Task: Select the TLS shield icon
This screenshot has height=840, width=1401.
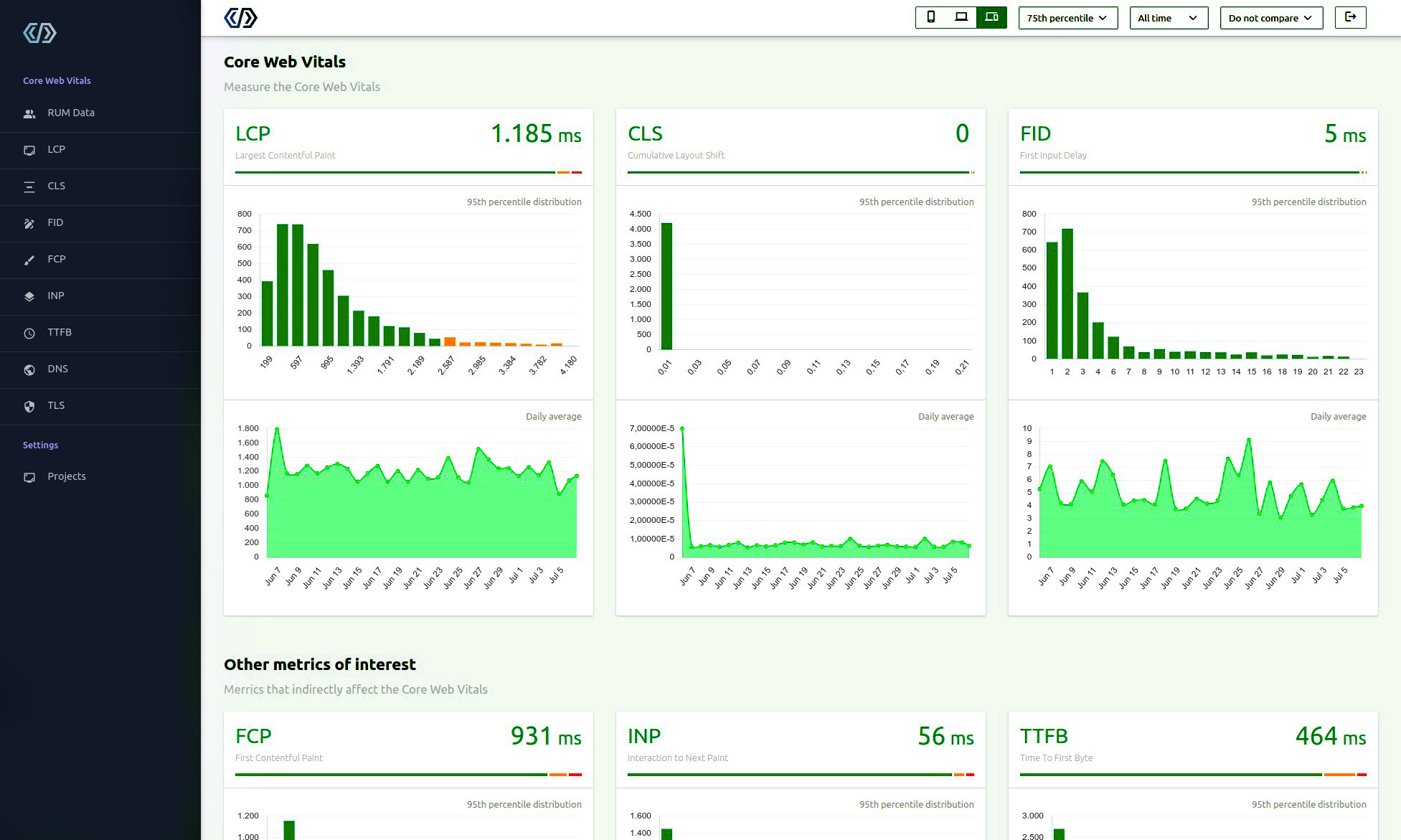Action: [x=29, y=406]
